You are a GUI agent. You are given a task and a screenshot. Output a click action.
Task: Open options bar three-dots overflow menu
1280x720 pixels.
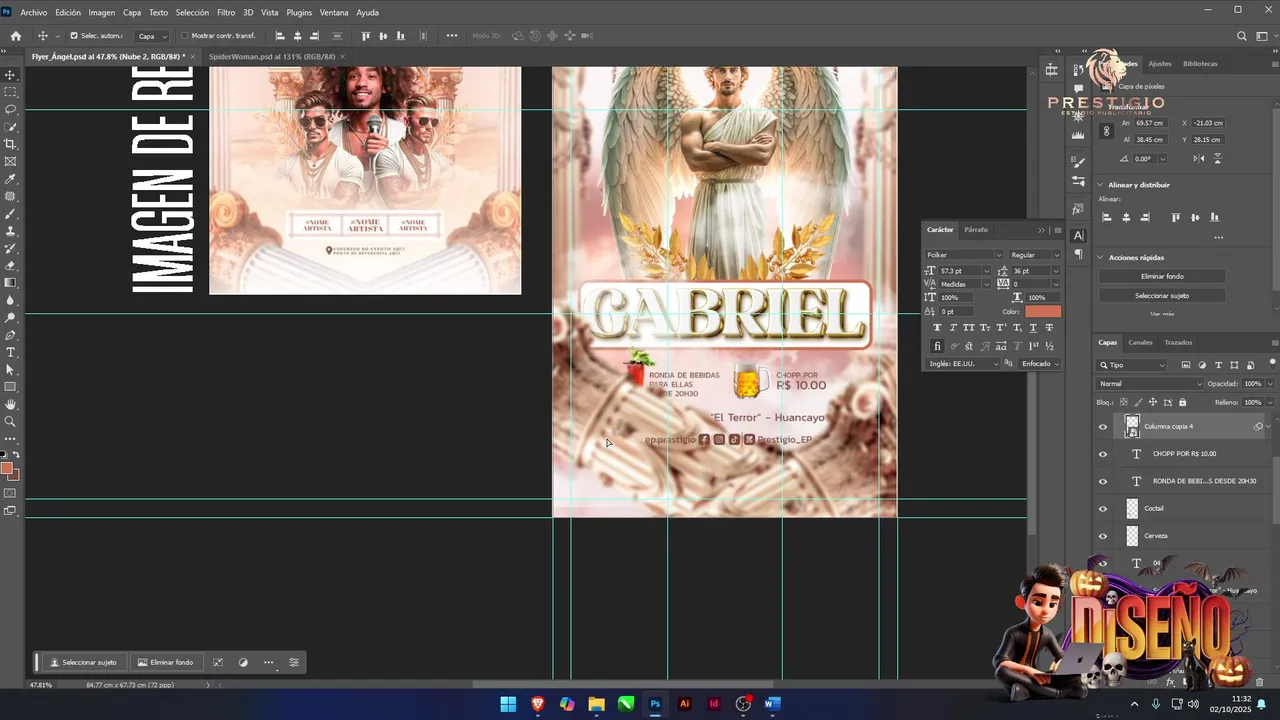coord(452,36)
